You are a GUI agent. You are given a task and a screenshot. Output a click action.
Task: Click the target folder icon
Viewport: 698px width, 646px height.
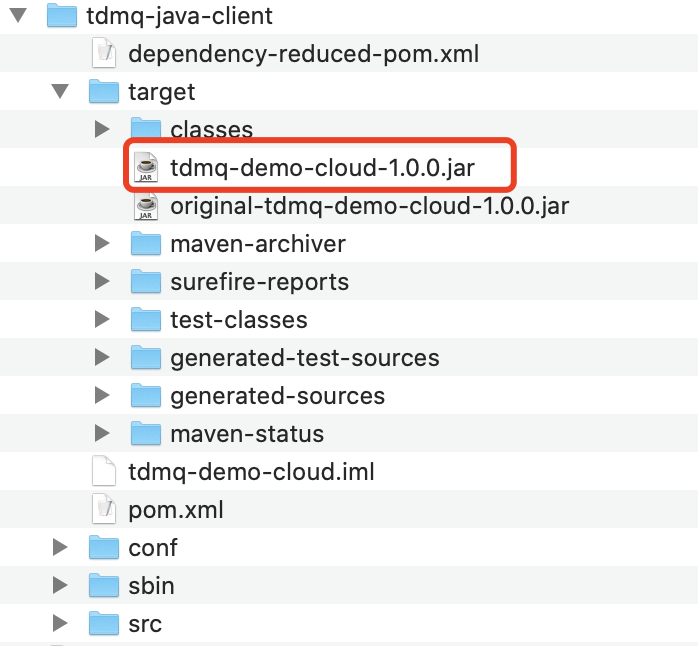pyautogui.click(x=104, y=91)
